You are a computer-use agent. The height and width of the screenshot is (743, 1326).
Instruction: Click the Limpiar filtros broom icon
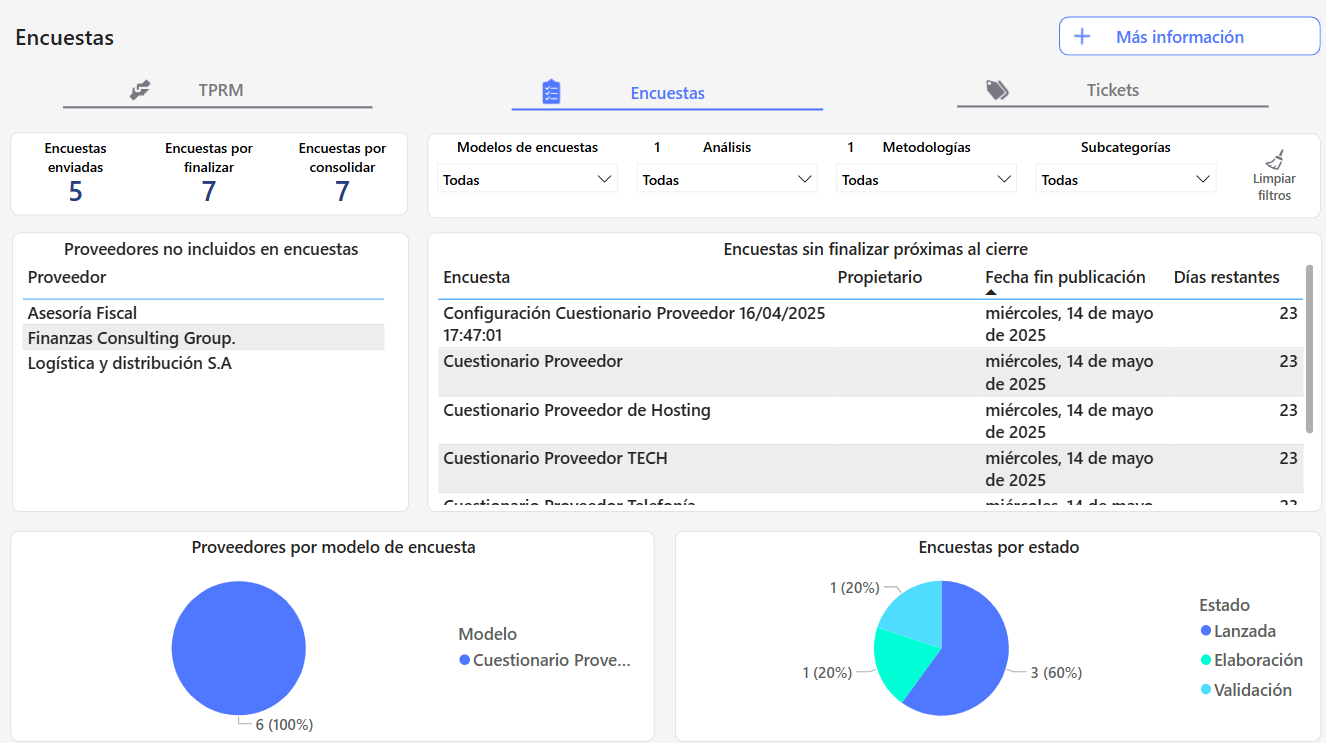pyautogui.click(x=1274, y=159)
